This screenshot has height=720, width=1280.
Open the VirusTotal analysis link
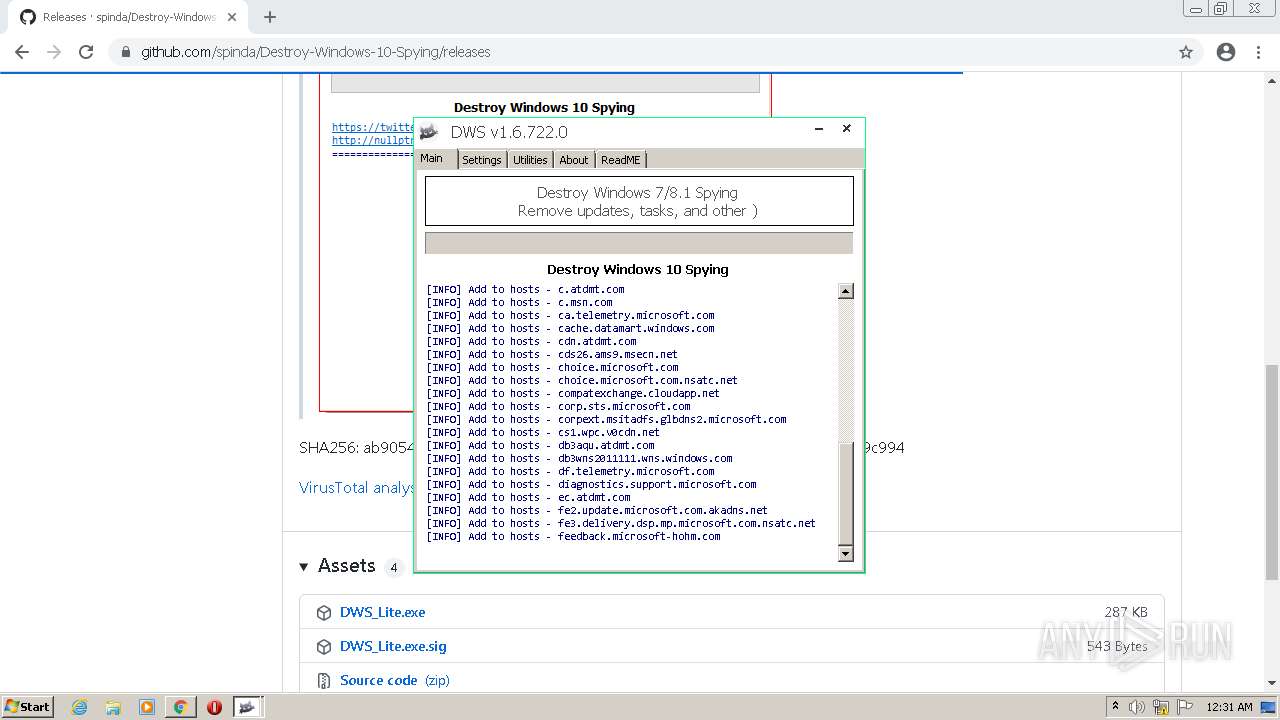point(356,488)
